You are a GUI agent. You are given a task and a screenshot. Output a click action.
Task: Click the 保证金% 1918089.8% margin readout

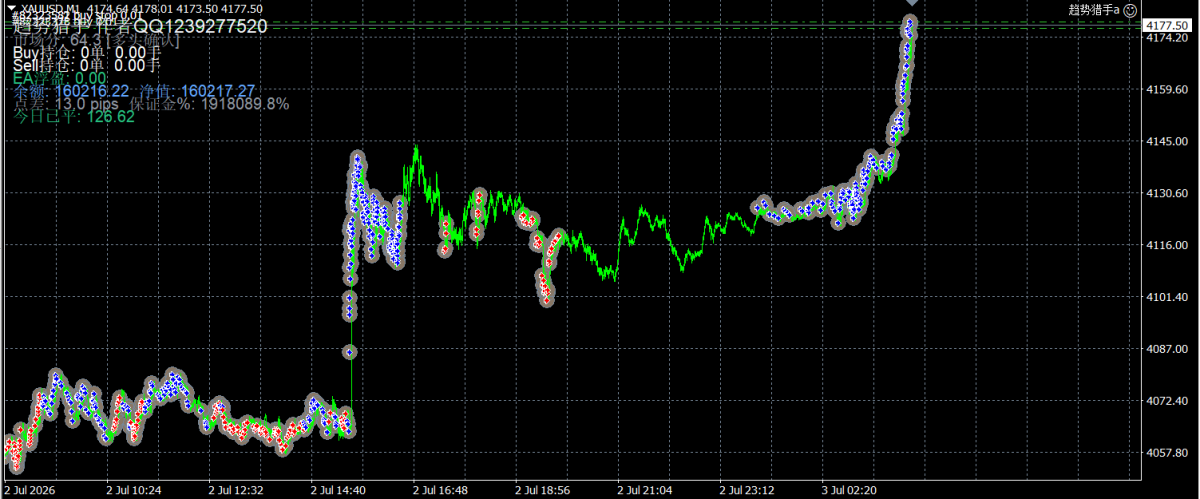point(210,104)
